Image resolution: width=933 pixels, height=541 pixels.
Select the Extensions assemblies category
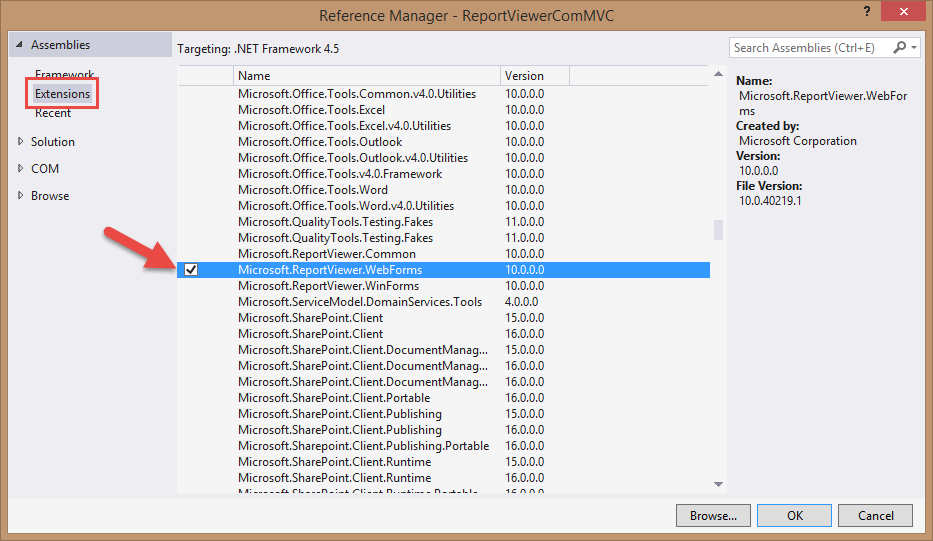coord(62,94)
